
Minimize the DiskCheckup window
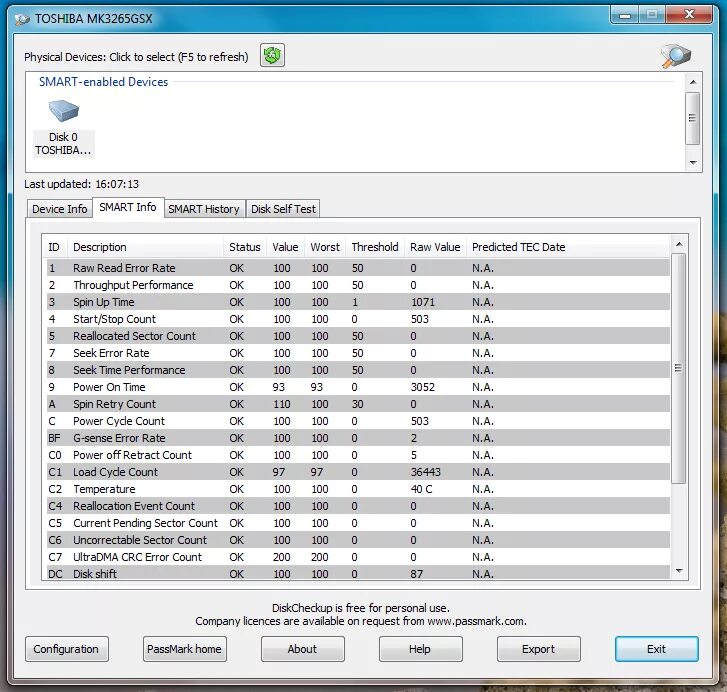[625, 15]
